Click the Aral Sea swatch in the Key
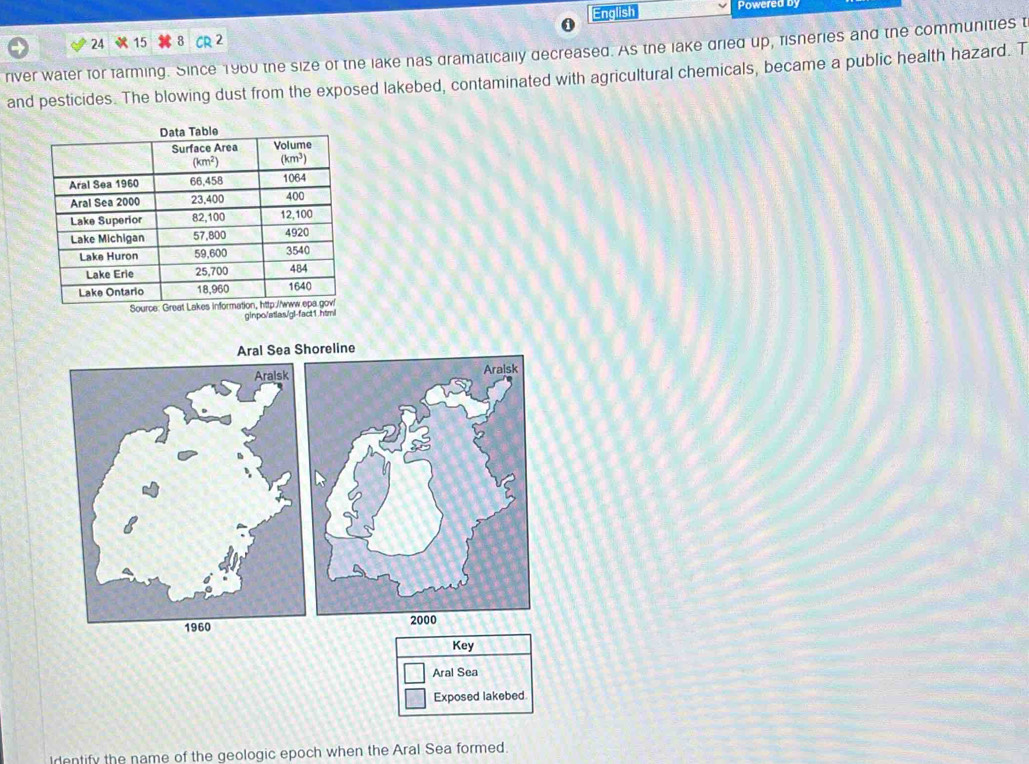Image resolution: width=1029 pixels, height=764 pixels. [414, 672]
